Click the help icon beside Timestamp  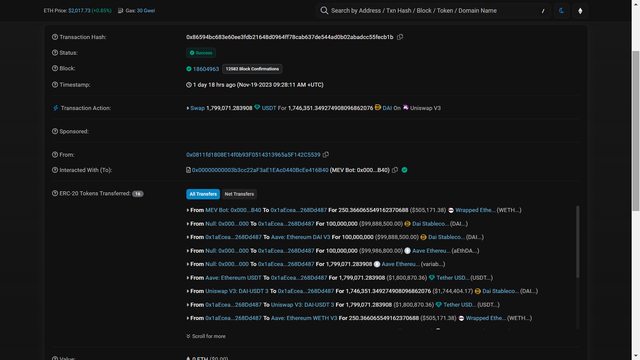tap(55, 85)
